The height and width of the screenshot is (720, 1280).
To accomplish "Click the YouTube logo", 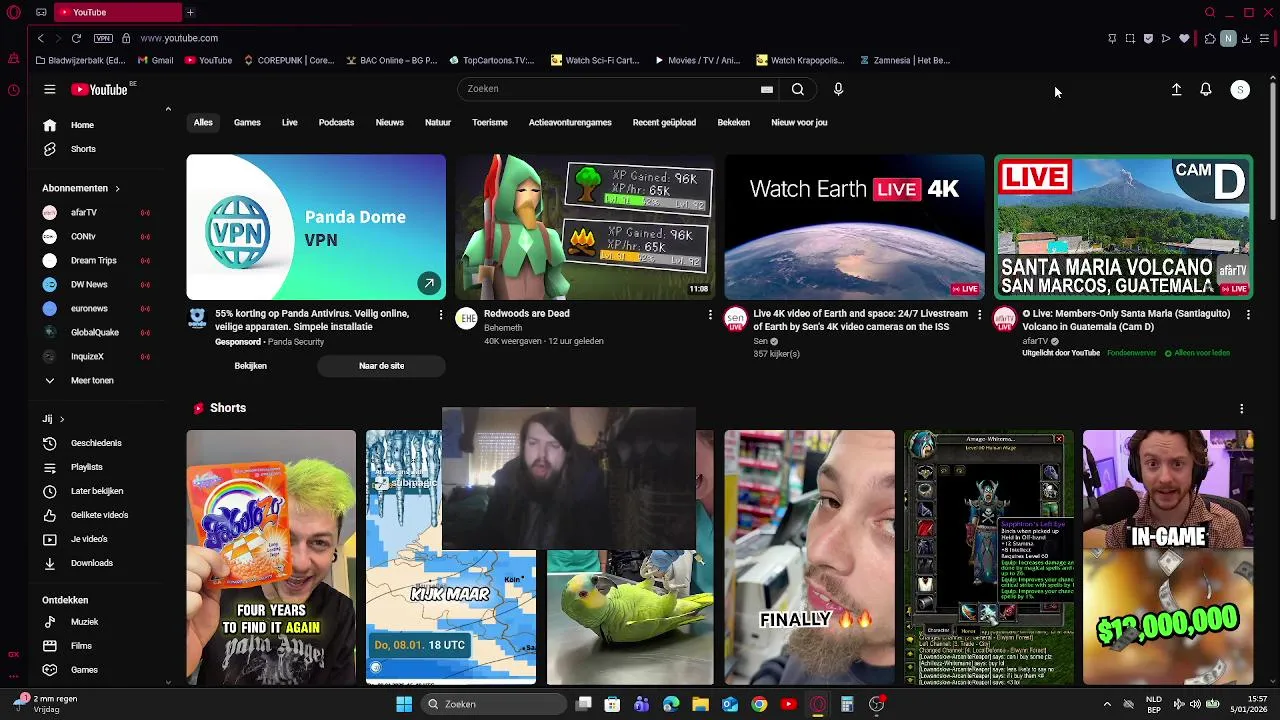I will 99,89.
